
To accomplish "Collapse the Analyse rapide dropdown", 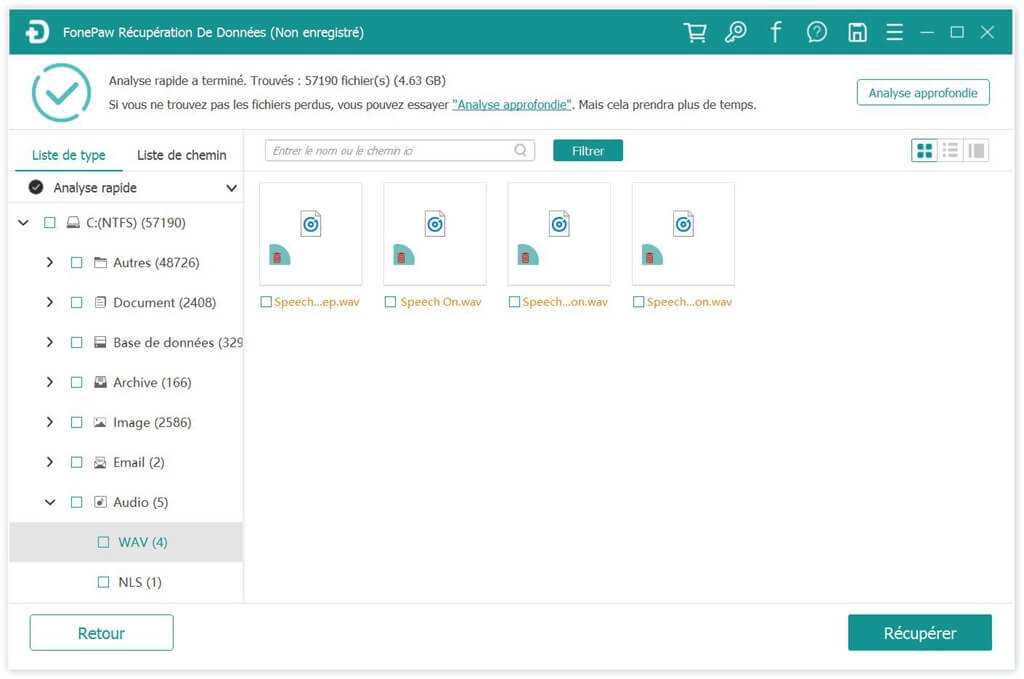I will pyautogui.click(x=231, y=188).
